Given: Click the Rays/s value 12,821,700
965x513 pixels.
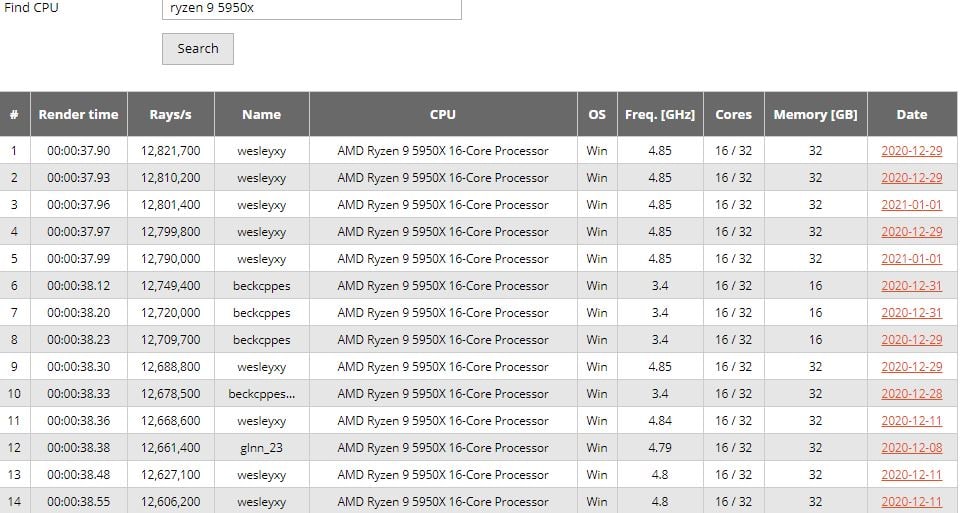Looking at the screenshot, I should coord(170,151).
